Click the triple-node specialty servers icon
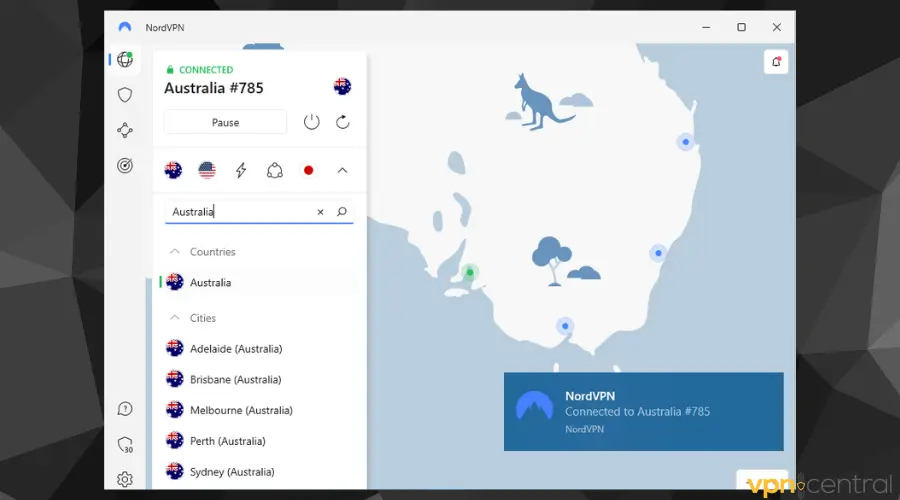900x500 pixels. coord(274,170)
